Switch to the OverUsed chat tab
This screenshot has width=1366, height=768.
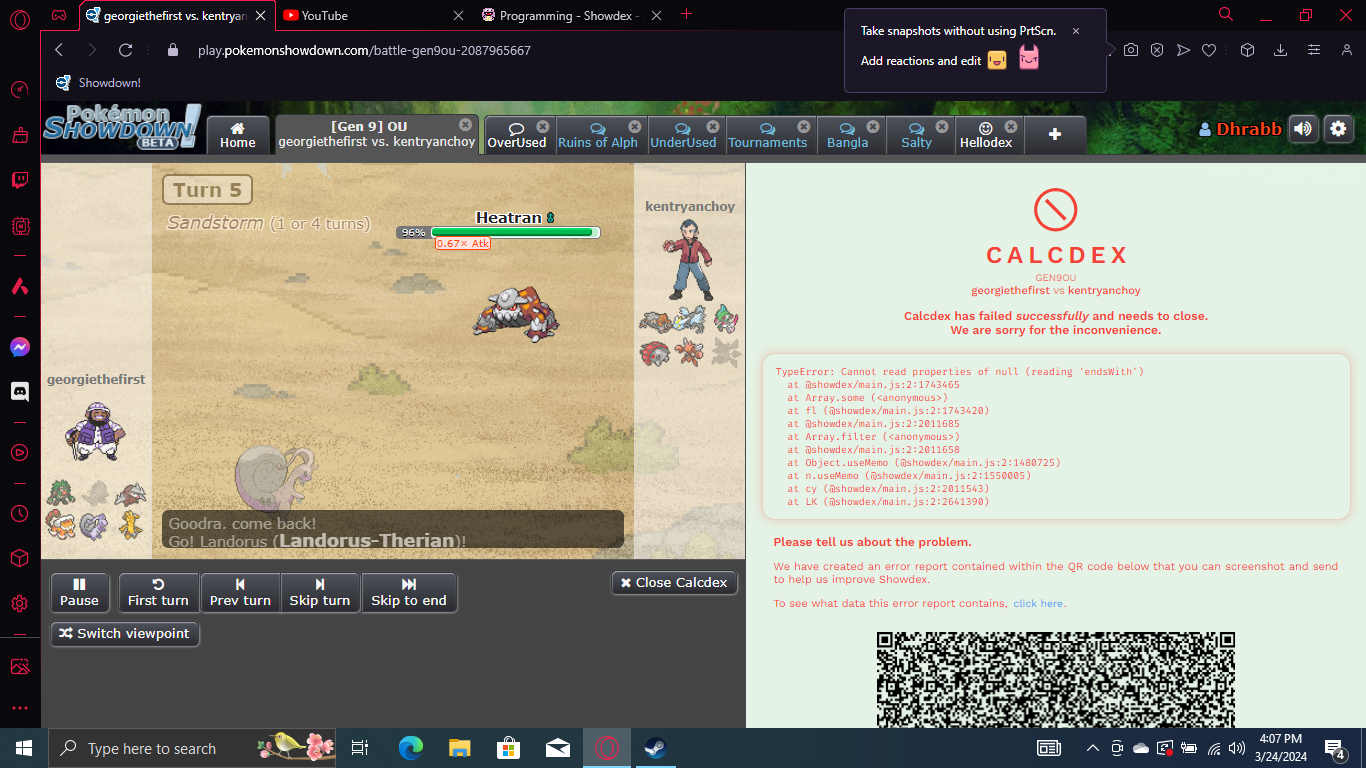(x=516, y=135)
